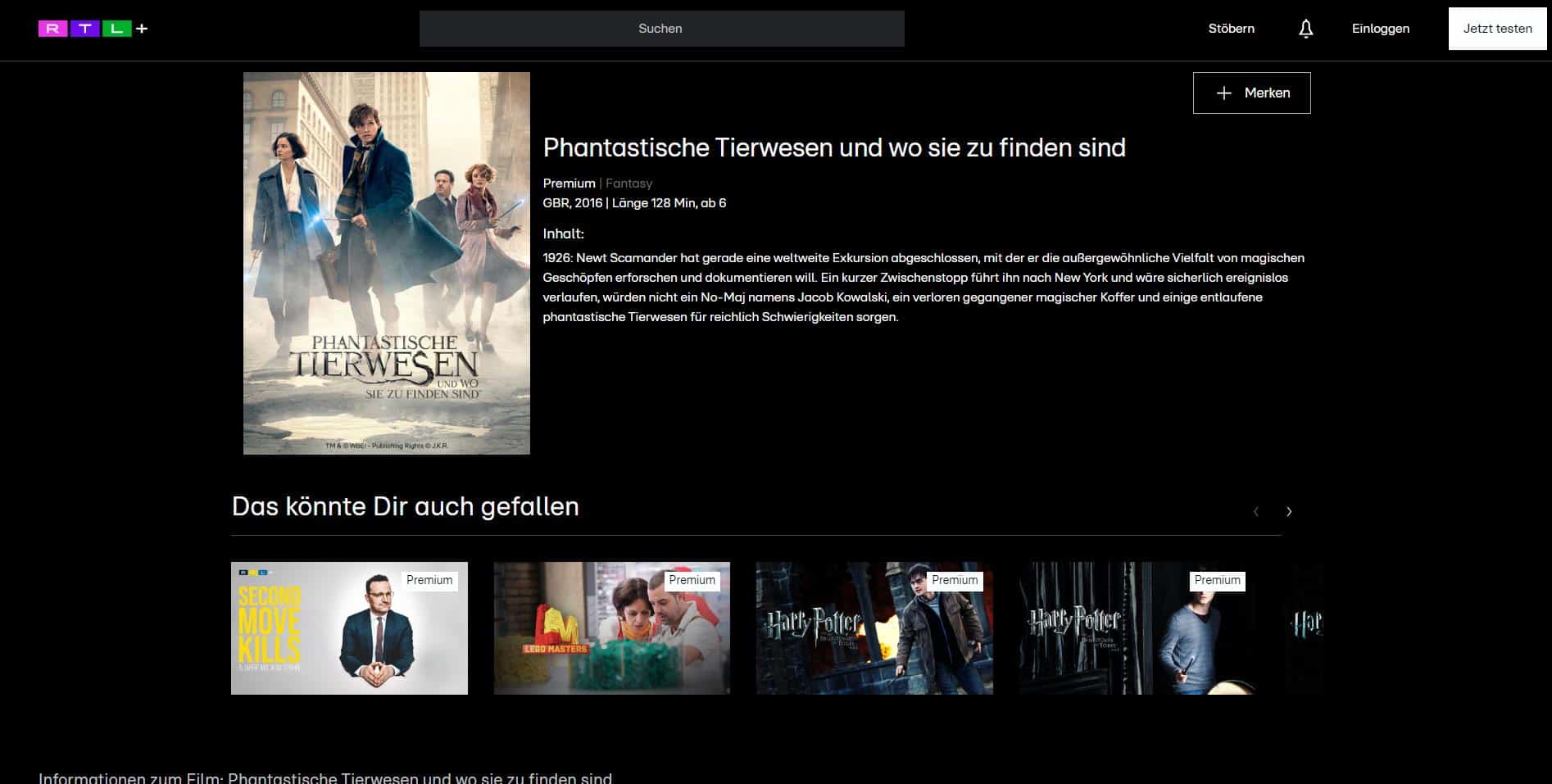Open the RTL+ logo home link
Image resolution: width=1552 pixels, height=784 pixels.
[x=93, y=29]
